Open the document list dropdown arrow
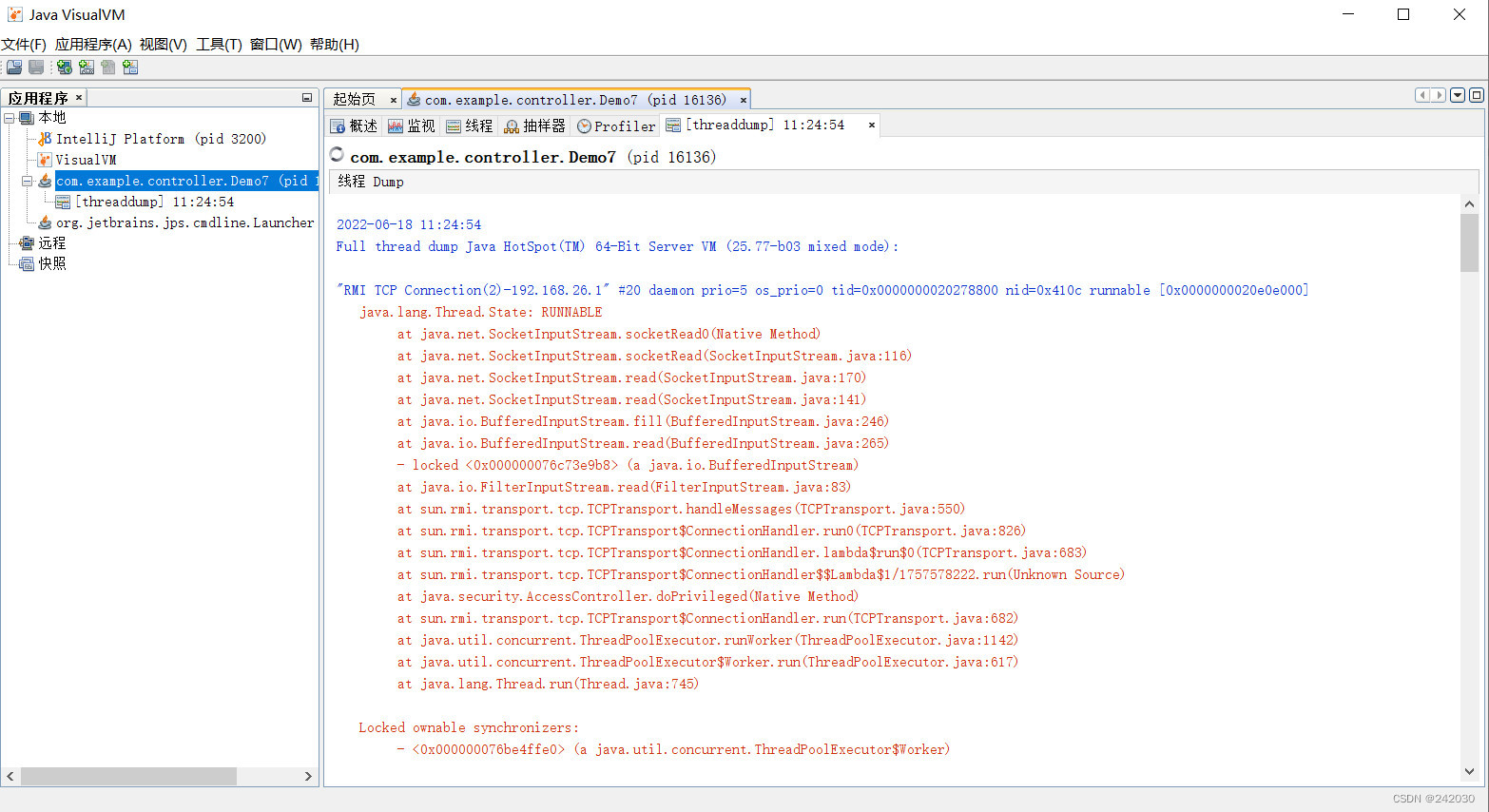1489x812 pixels. coord(1458,95)
